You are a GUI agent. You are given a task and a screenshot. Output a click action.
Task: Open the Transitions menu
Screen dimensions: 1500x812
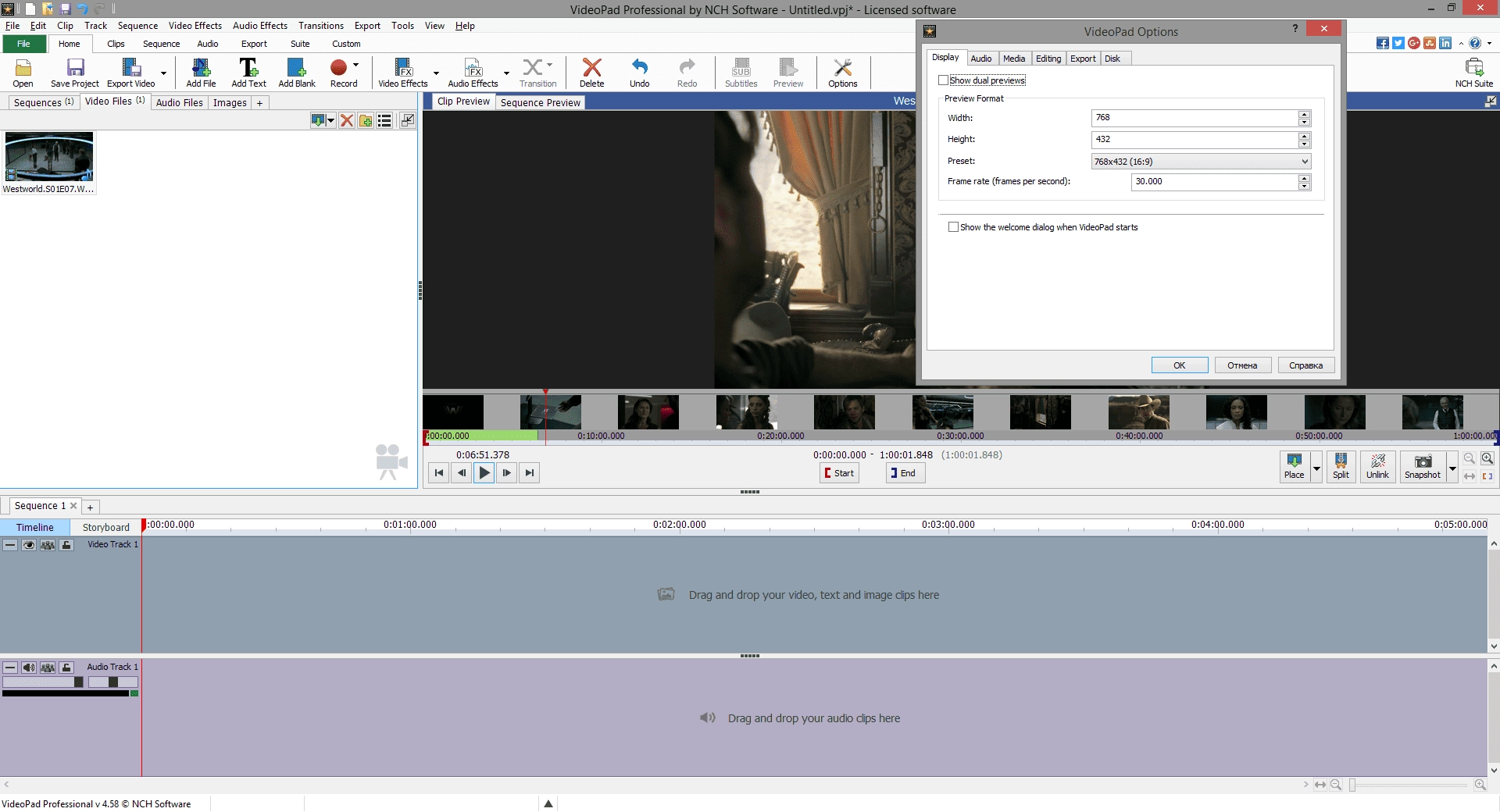tap(320, 26)
